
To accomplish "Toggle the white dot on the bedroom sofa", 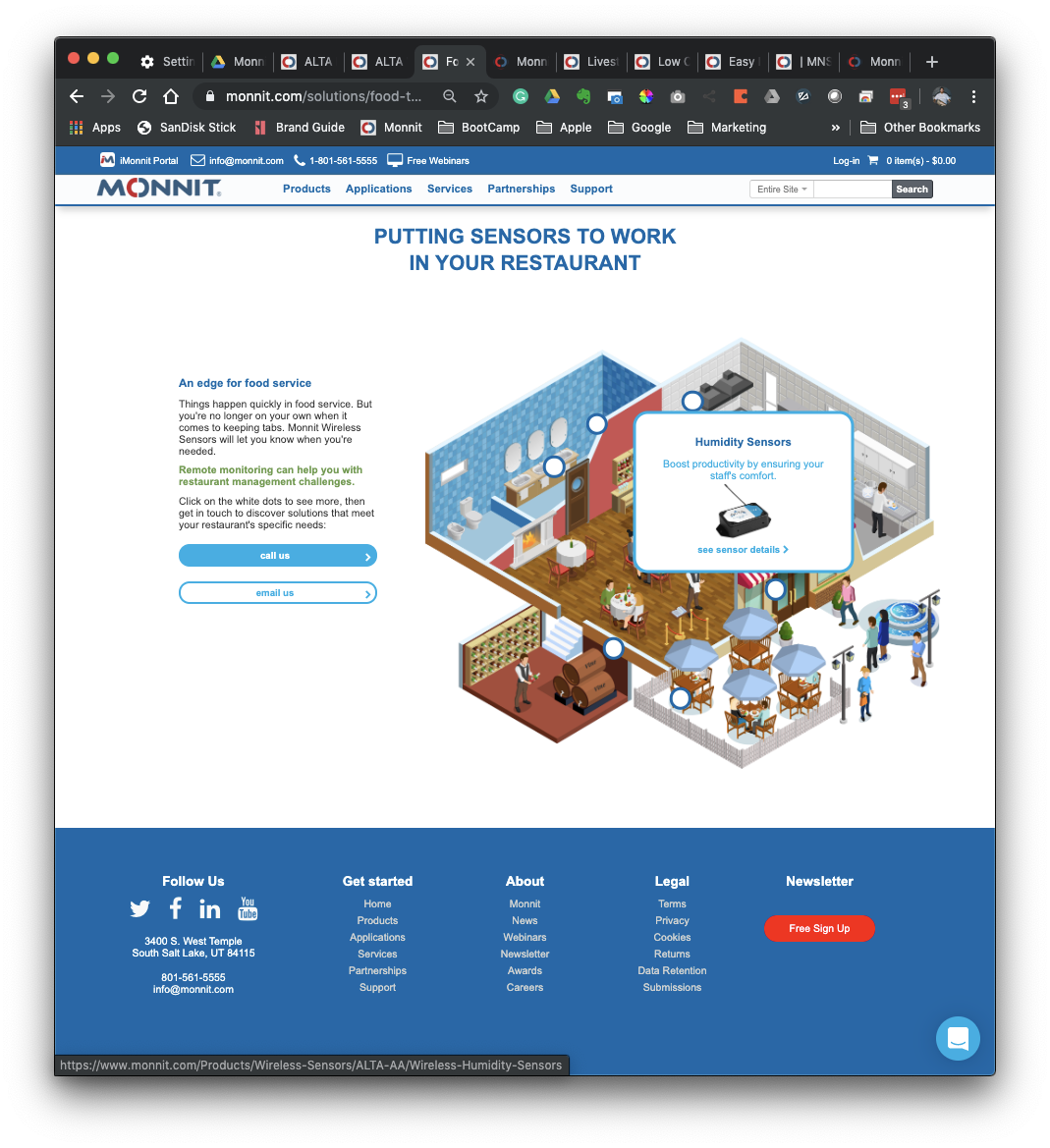I will tap(692, 401).
